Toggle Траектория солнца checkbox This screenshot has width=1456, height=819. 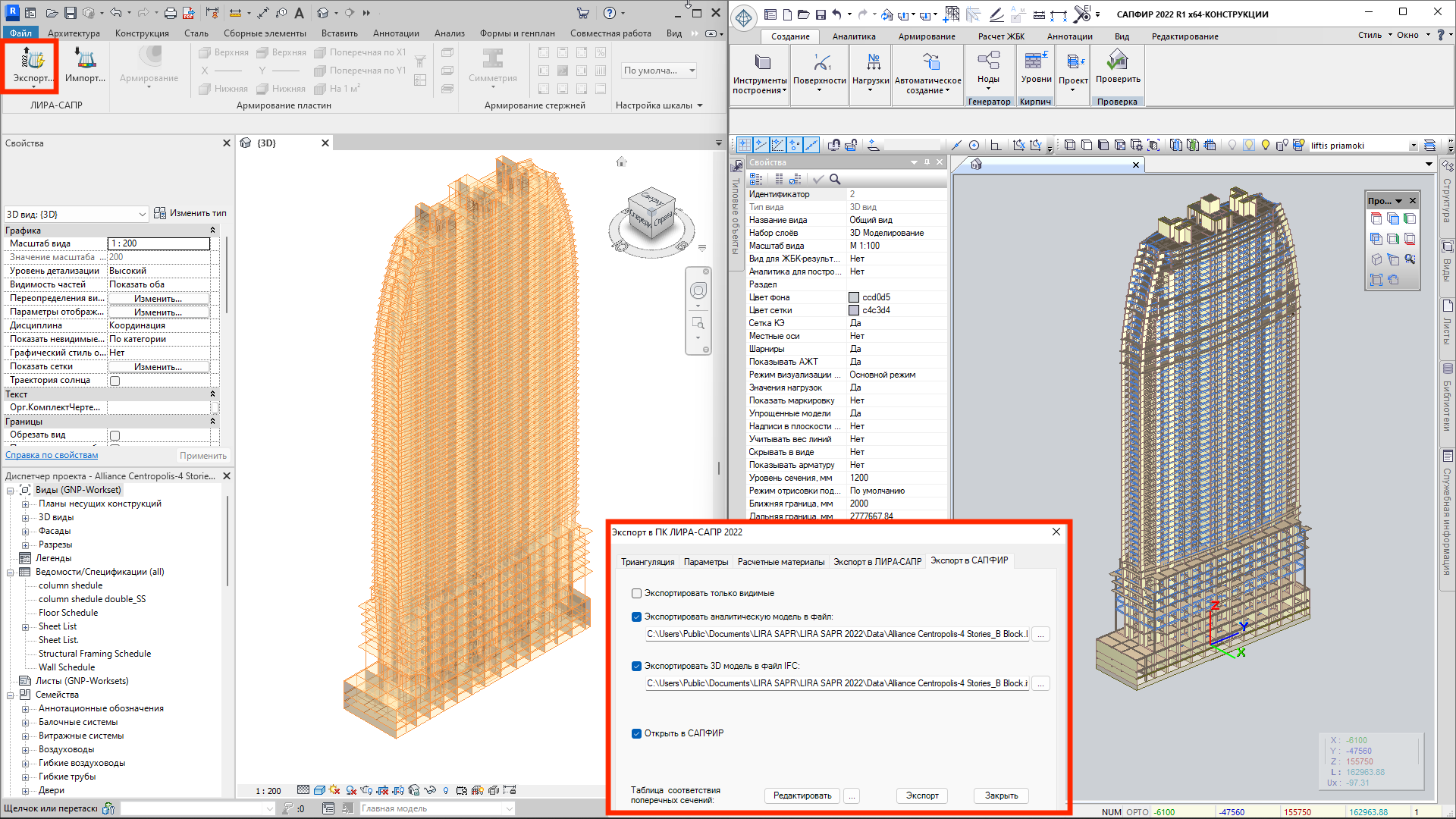coord(115,381)
